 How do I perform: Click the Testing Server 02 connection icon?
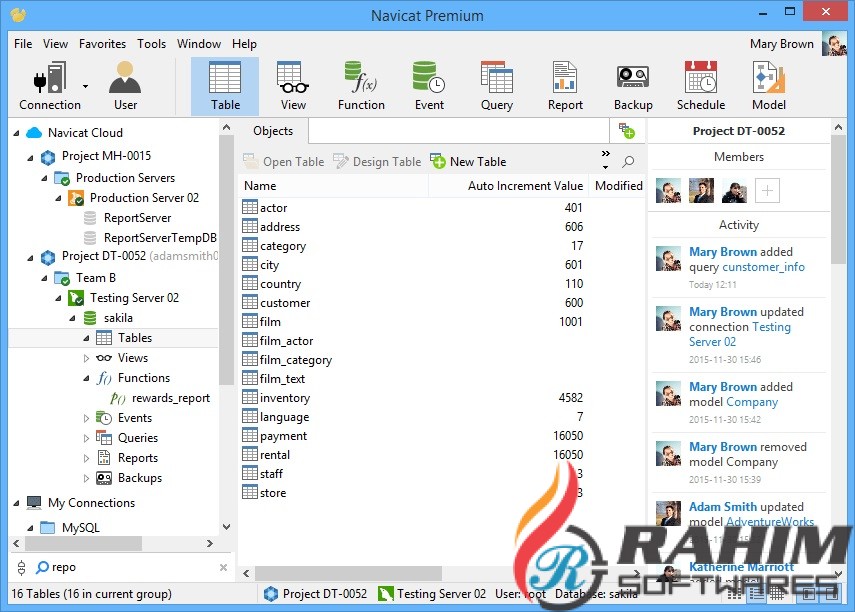click(x=76, y=298)
